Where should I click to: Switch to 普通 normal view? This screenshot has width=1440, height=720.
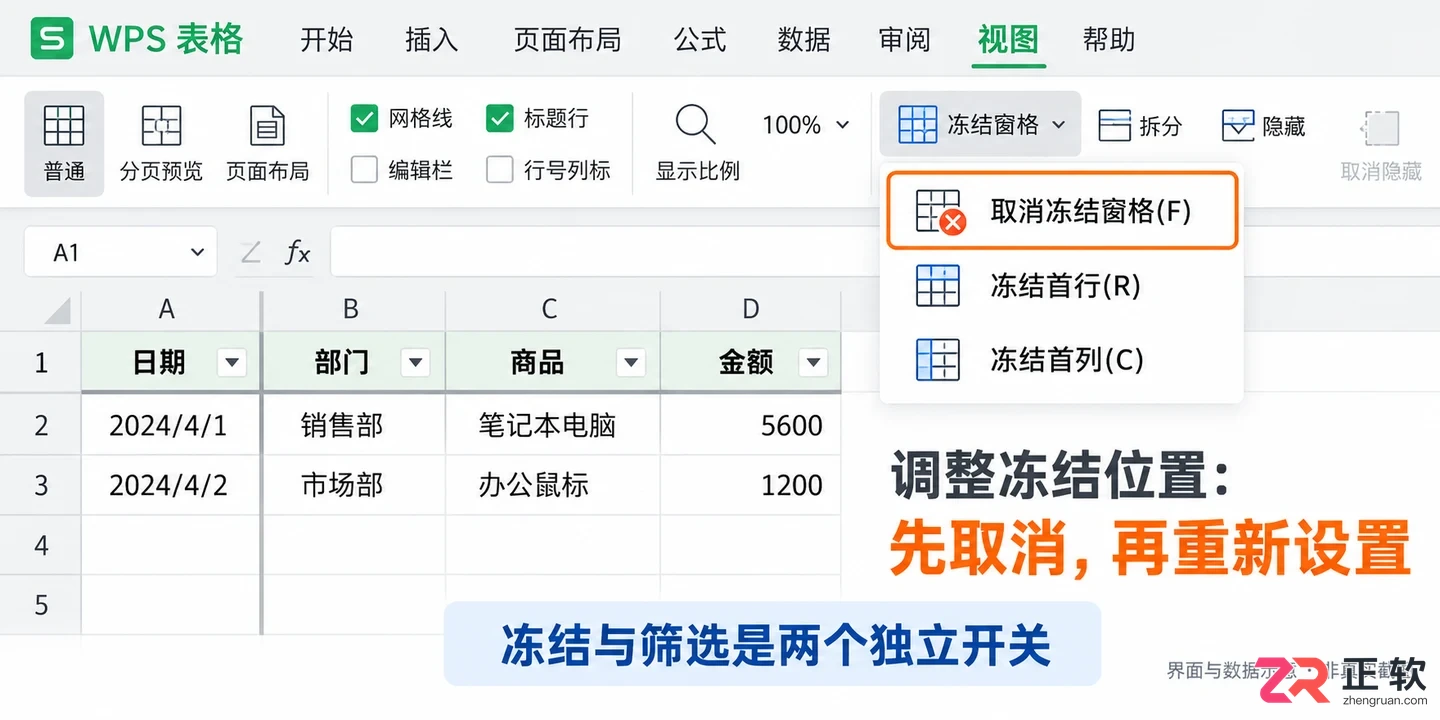click(64, 143)
